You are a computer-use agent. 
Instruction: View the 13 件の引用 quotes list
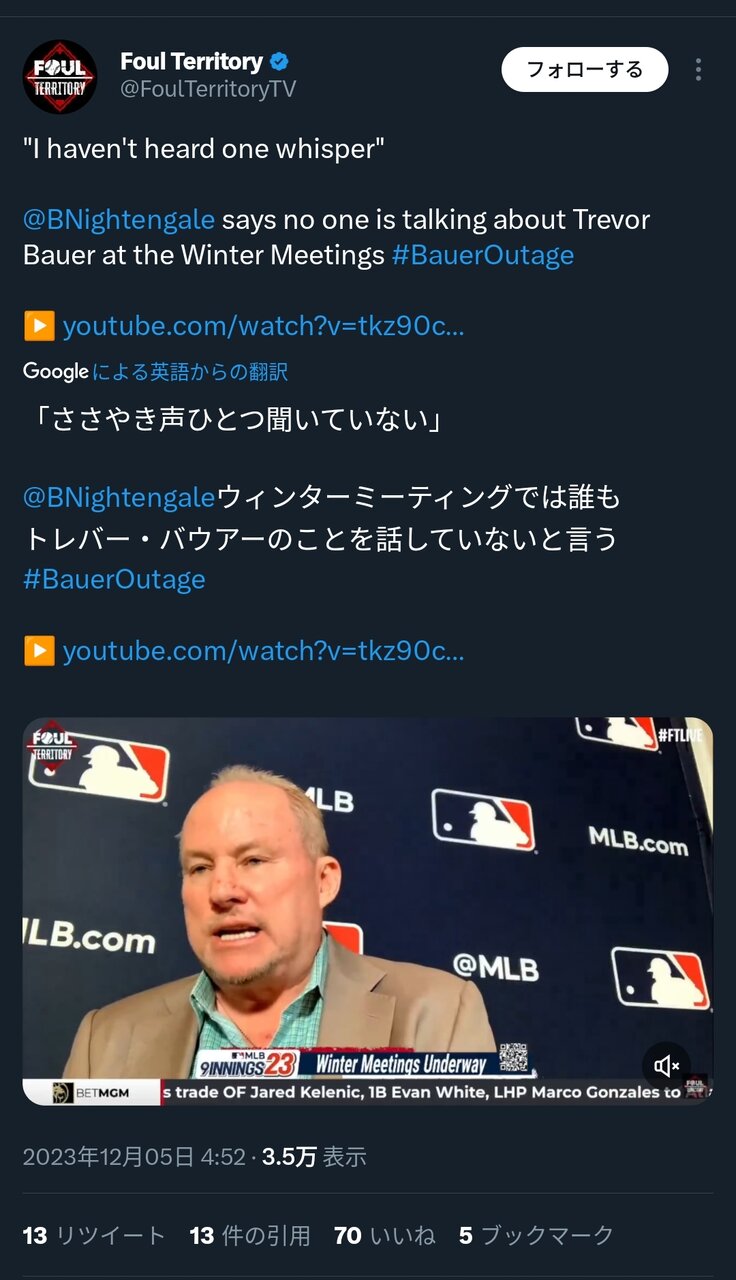tap(250, 1236)
